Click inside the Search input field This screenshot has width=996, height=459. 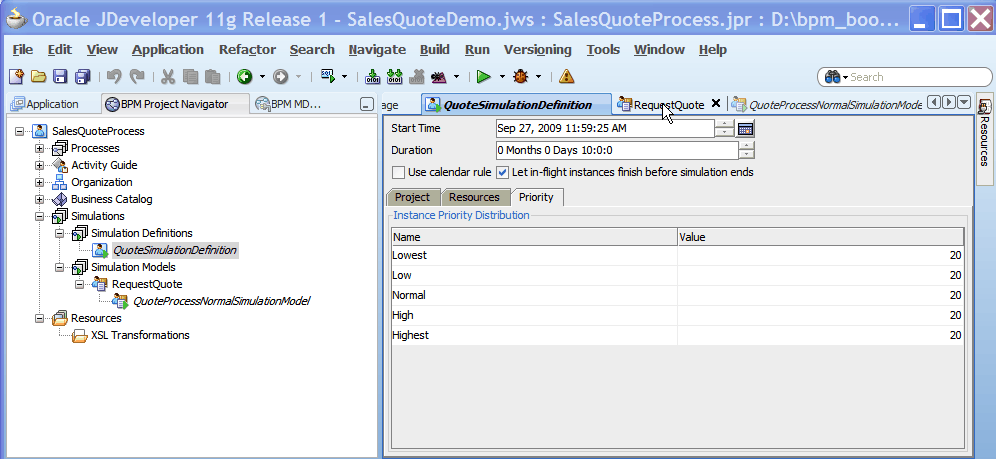917,77
